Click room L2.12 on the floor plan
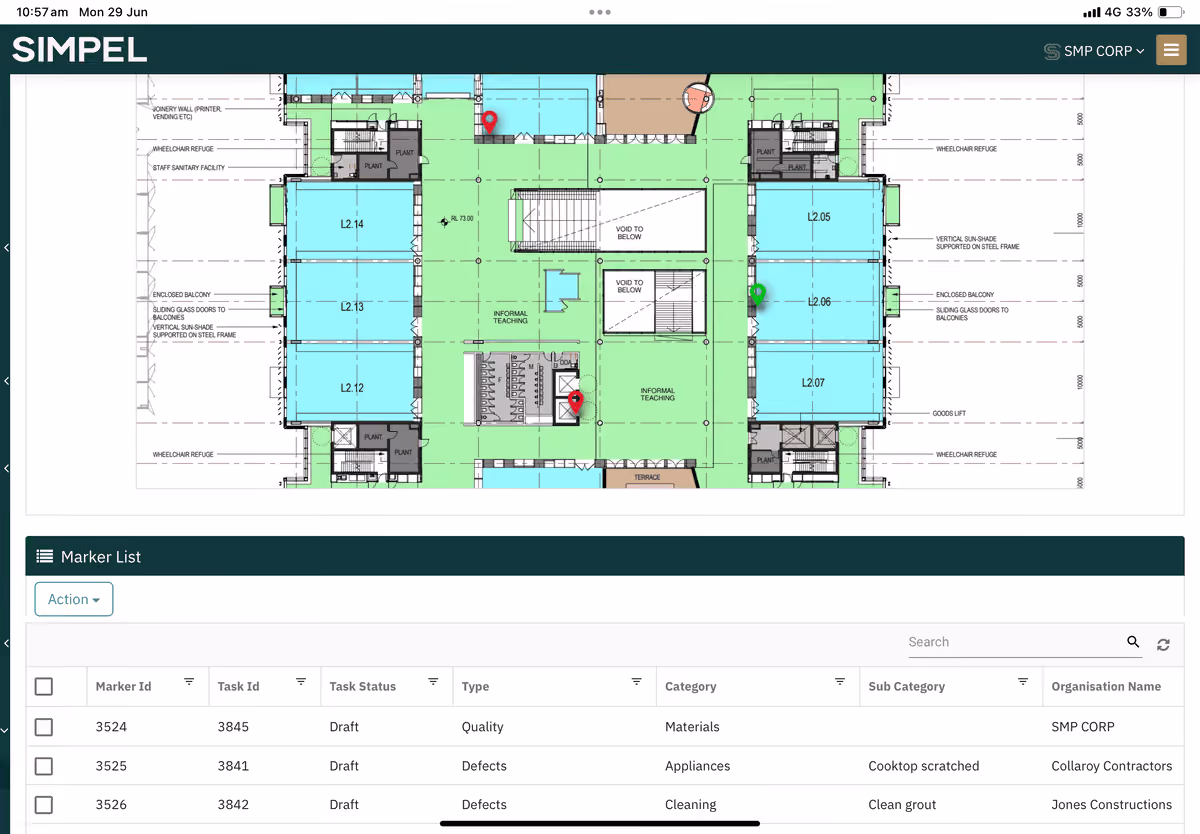 click(x=351, y=387)
